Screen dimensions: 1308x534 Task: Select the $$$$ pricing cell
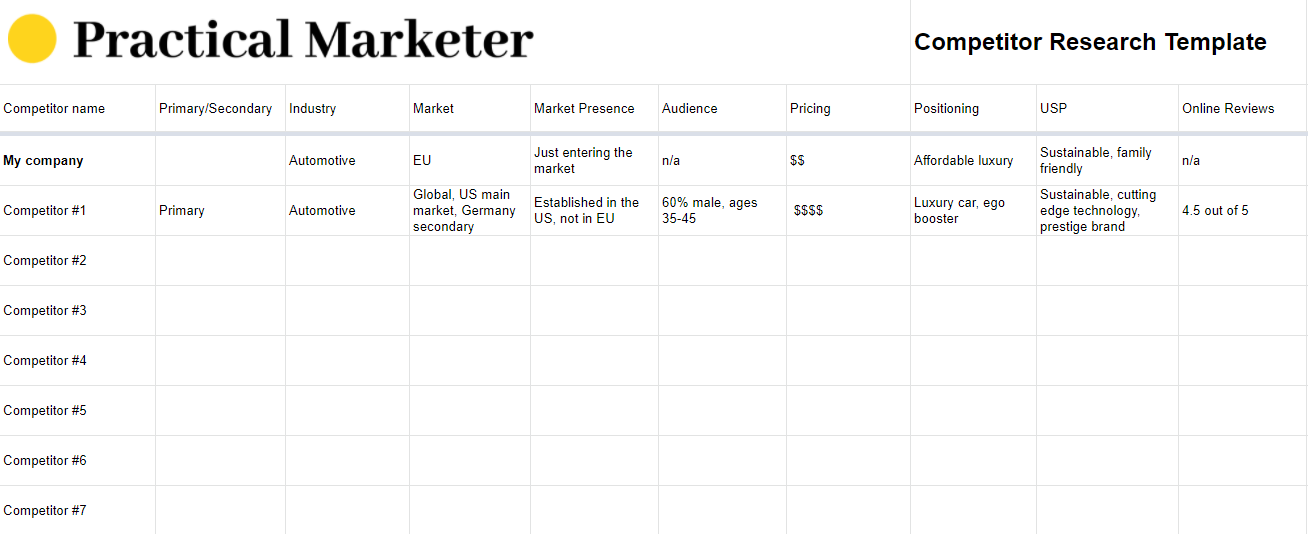coord(808,211)
